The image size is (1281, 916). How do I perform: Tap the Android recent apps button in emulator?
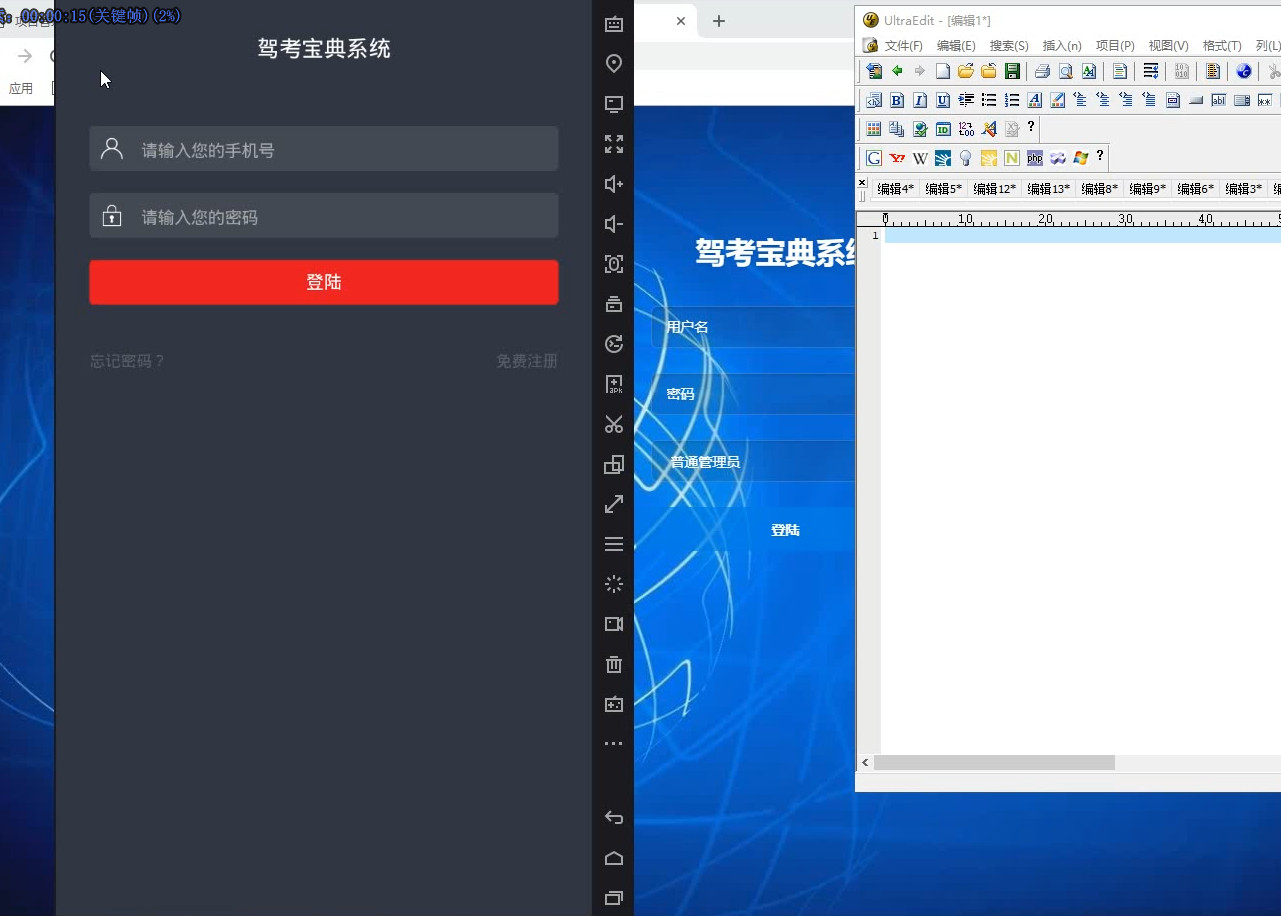(x=614, y=898)
